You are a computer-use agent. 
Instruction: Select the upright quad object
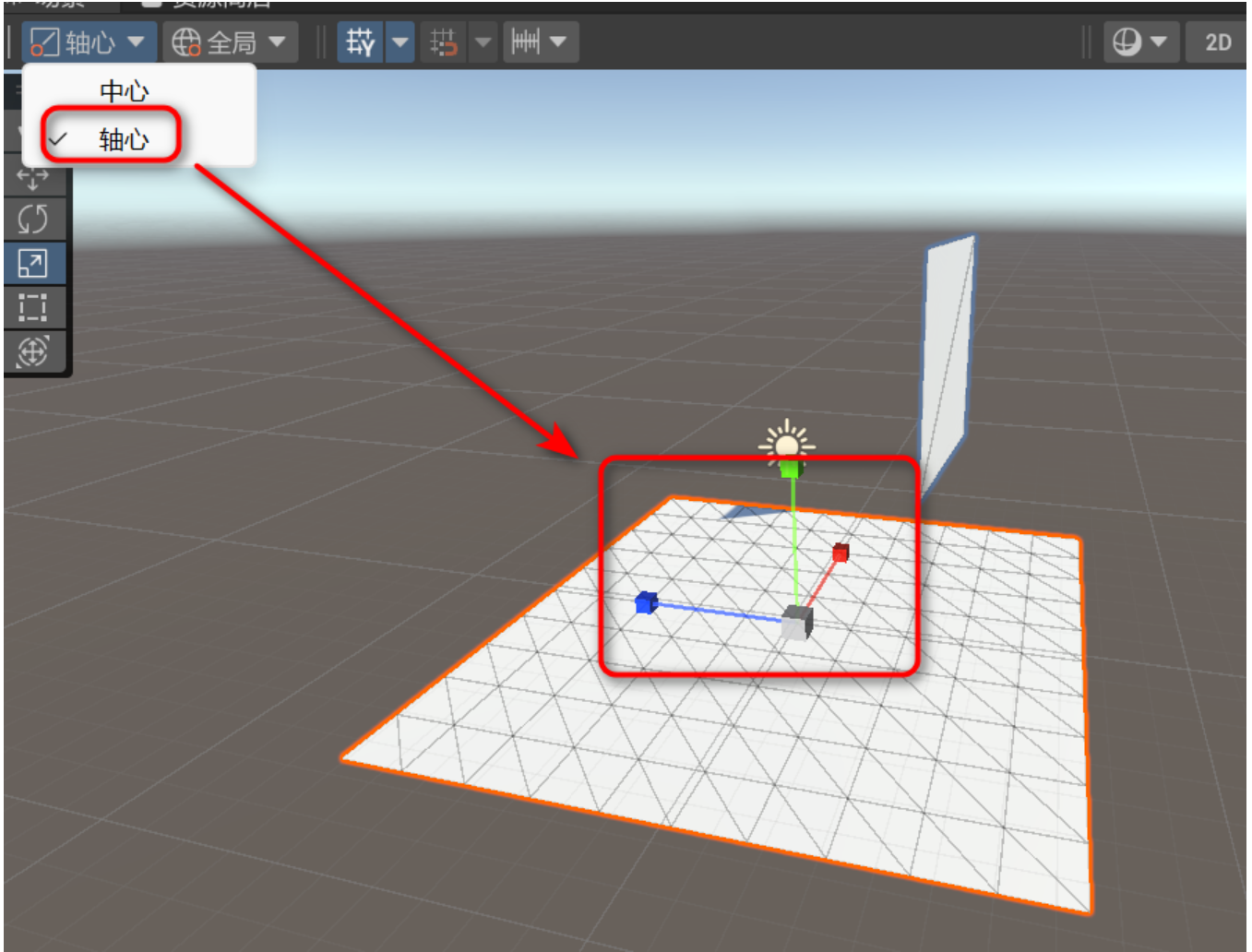click(x=947, y=362)
